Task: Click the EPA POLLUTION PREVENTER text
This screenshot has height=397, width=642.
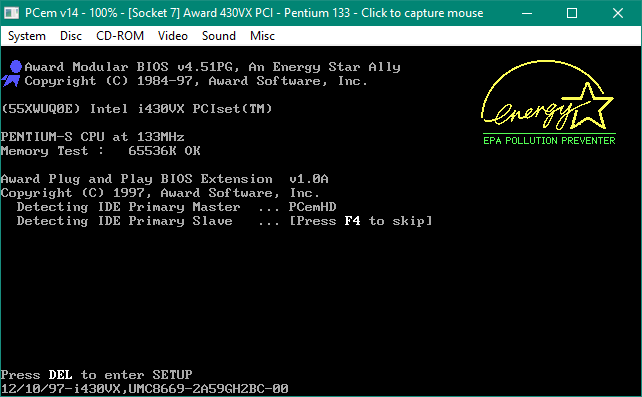Action: pyautogui.click(x=549, y=140)
